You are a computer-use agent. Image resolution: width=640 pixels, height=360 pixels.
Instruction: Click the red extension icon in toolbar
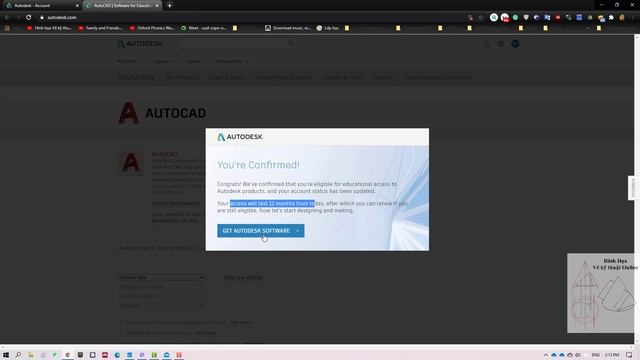558,18
